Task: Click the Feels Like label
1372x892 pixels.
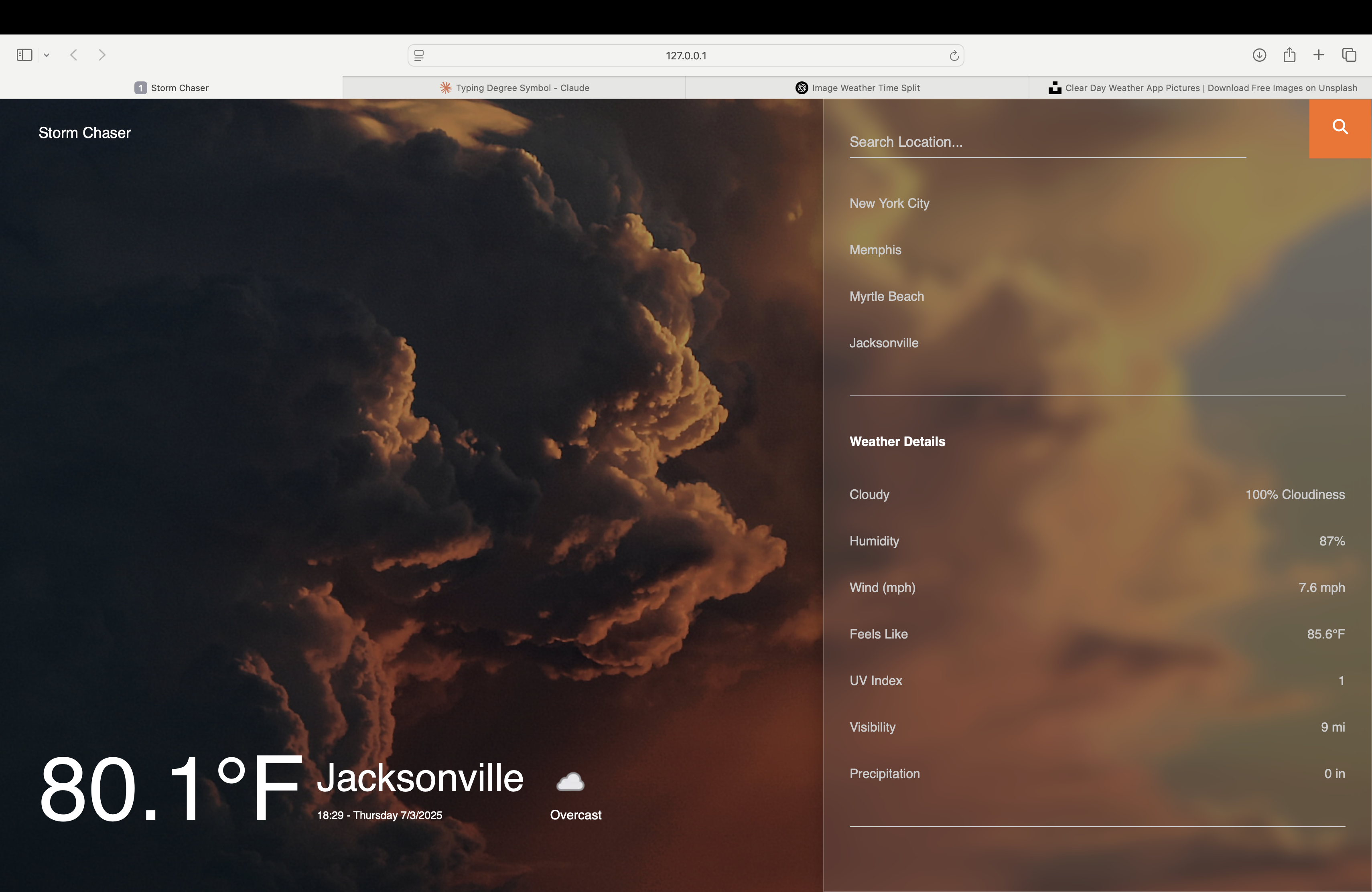Action: (x=879, y=634)
